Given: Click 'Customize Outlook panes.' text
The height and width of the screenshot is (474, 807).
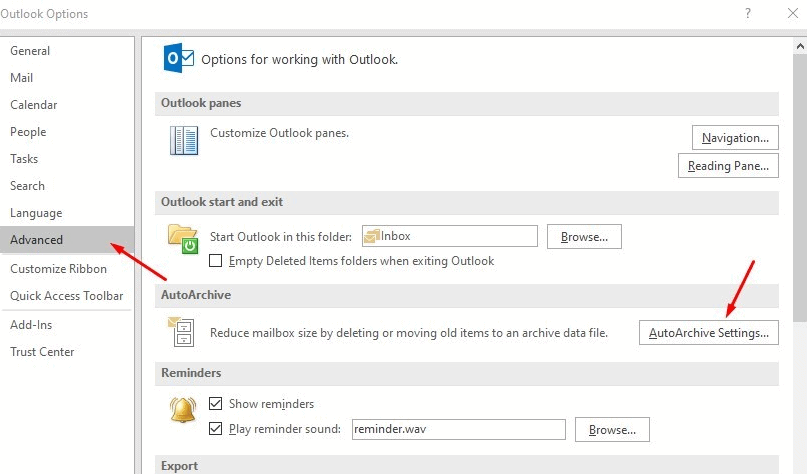Looking at the screenshot, I should (279, 133).
